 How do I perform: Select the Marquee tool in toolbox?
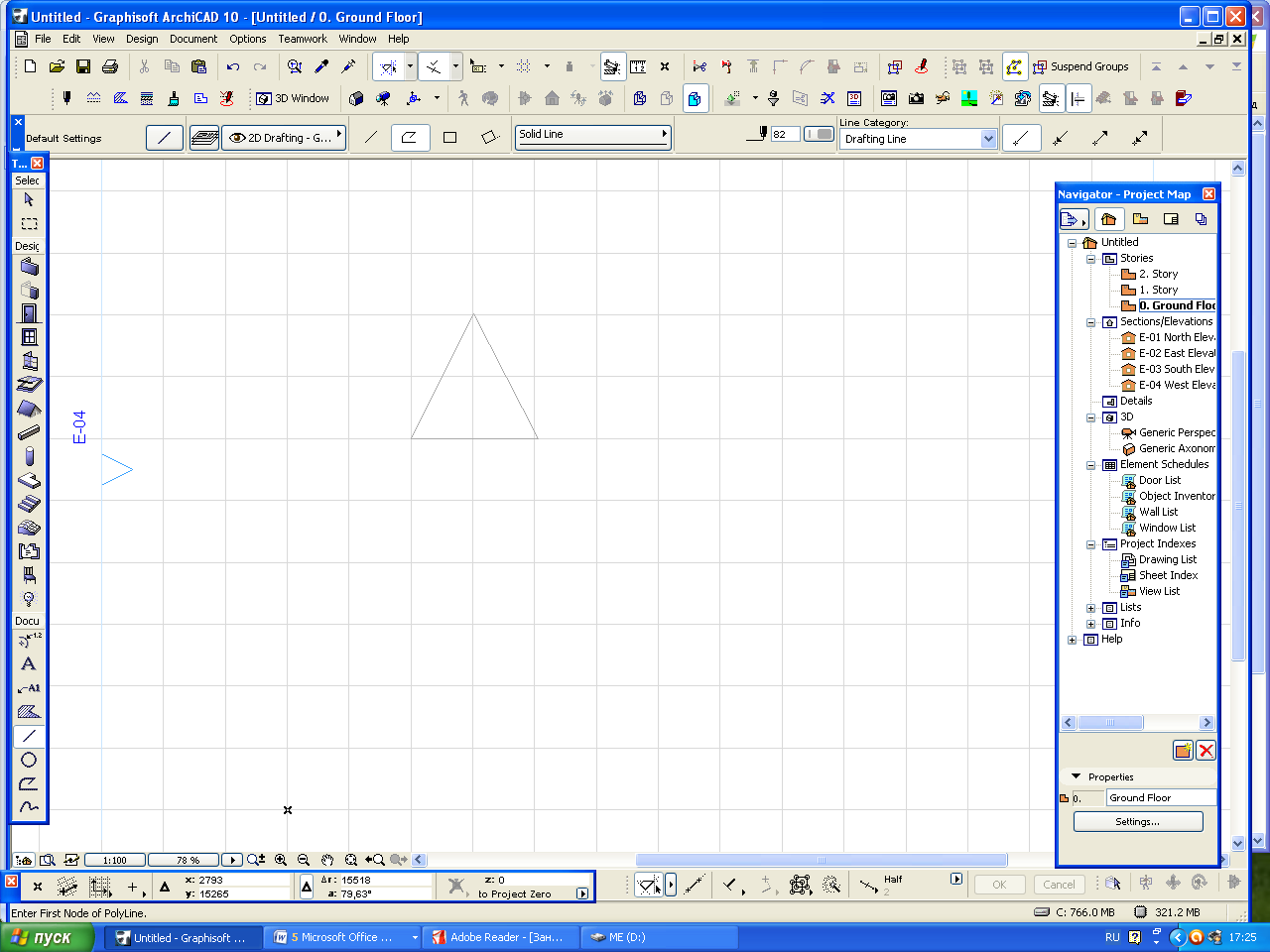[x=29, y=223]
